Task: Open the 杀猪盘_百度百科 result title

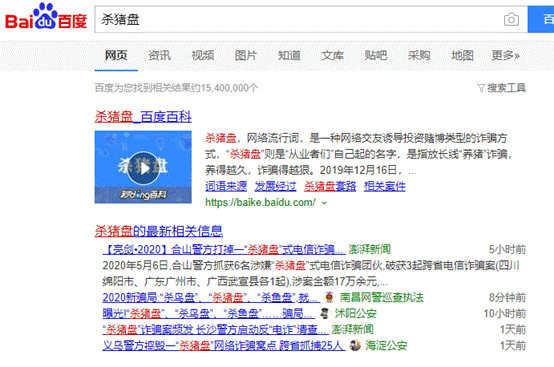Action: tap(143, 117)
